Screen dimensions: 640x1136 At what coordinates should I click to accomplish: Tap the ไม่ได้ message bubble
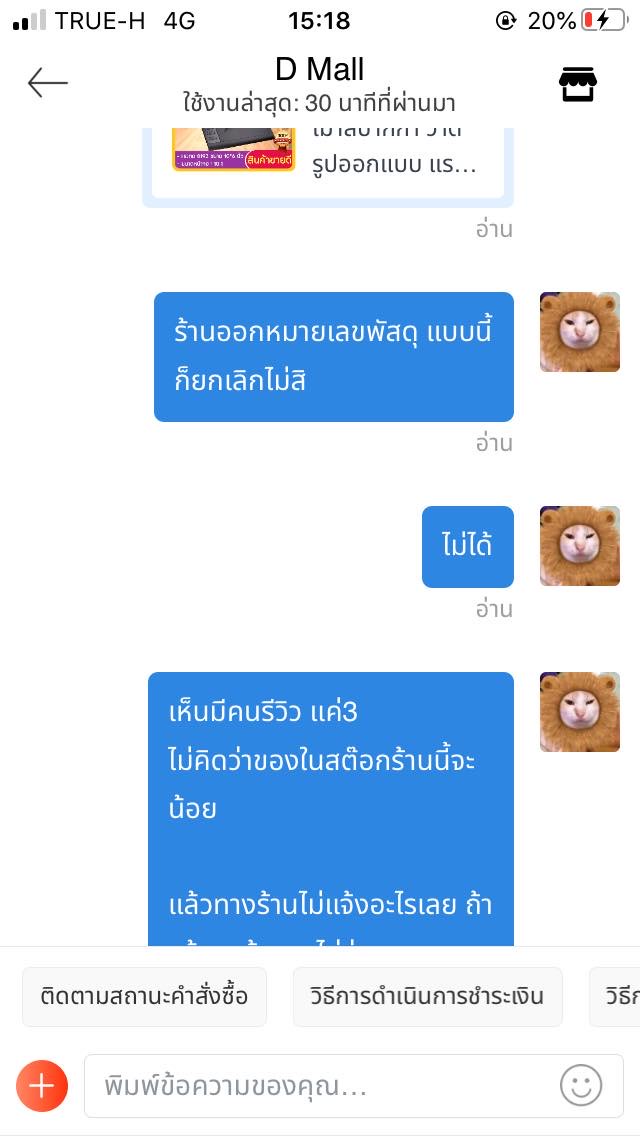[x=468, y=546]
